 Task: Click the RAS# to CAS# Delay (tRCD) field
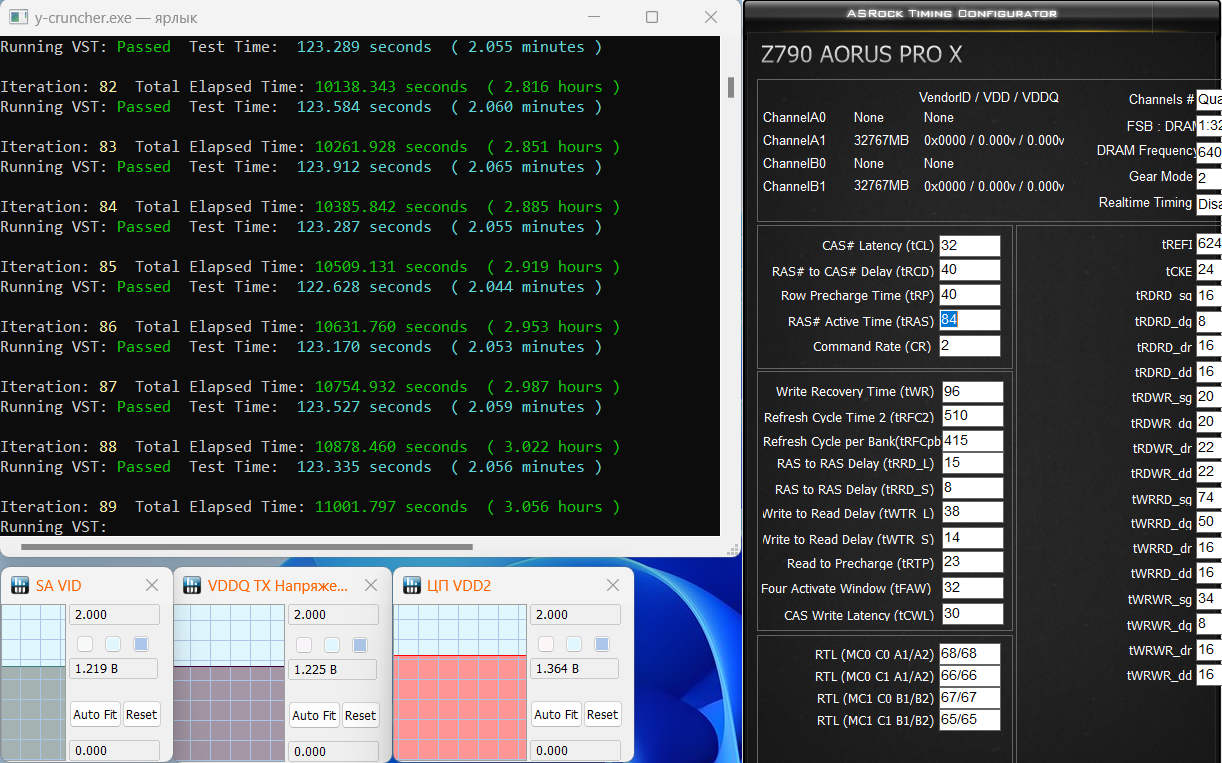pyautogui.click(x=969, y=271)
